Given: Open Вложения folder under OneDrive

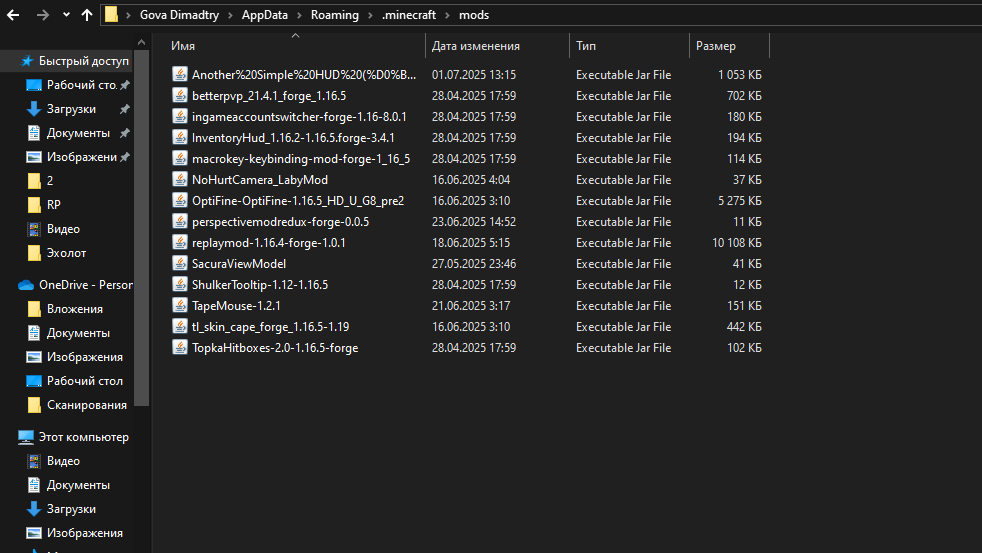Looking at the screenshot, I should tap(75, 309).
